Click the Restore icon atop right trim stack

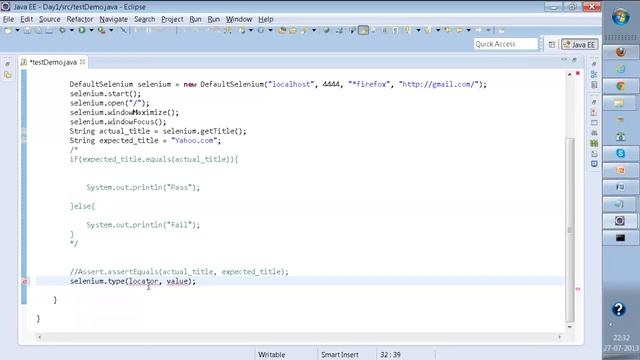click(x=594, y=64)
